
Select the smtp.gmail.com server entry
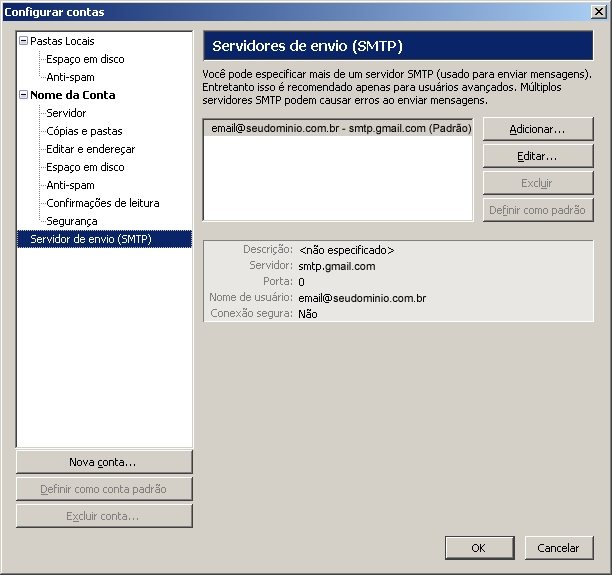pos(336,129)
